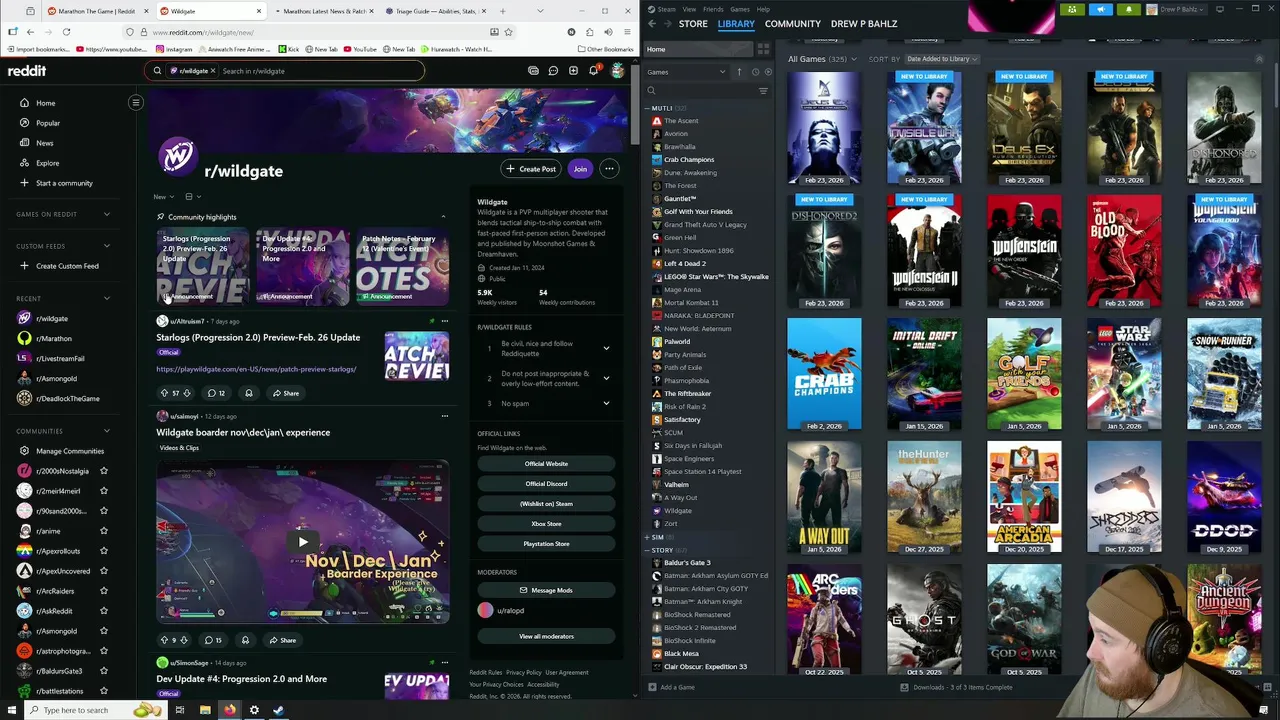Open Steam COMMUNITY tab
The height and width of the screenshot is (720, 1280).
pyautogui.click(x=793, y=24)
